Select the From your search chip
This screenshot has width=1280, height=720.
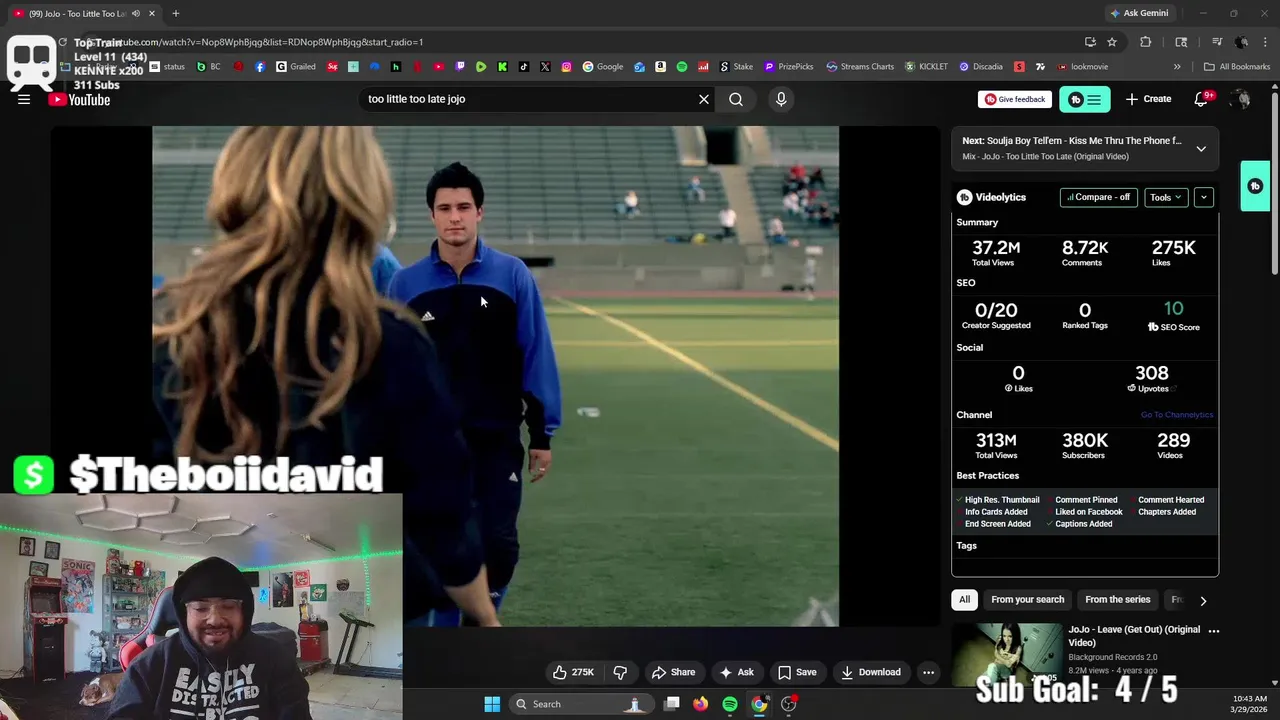pos(1027,600)
